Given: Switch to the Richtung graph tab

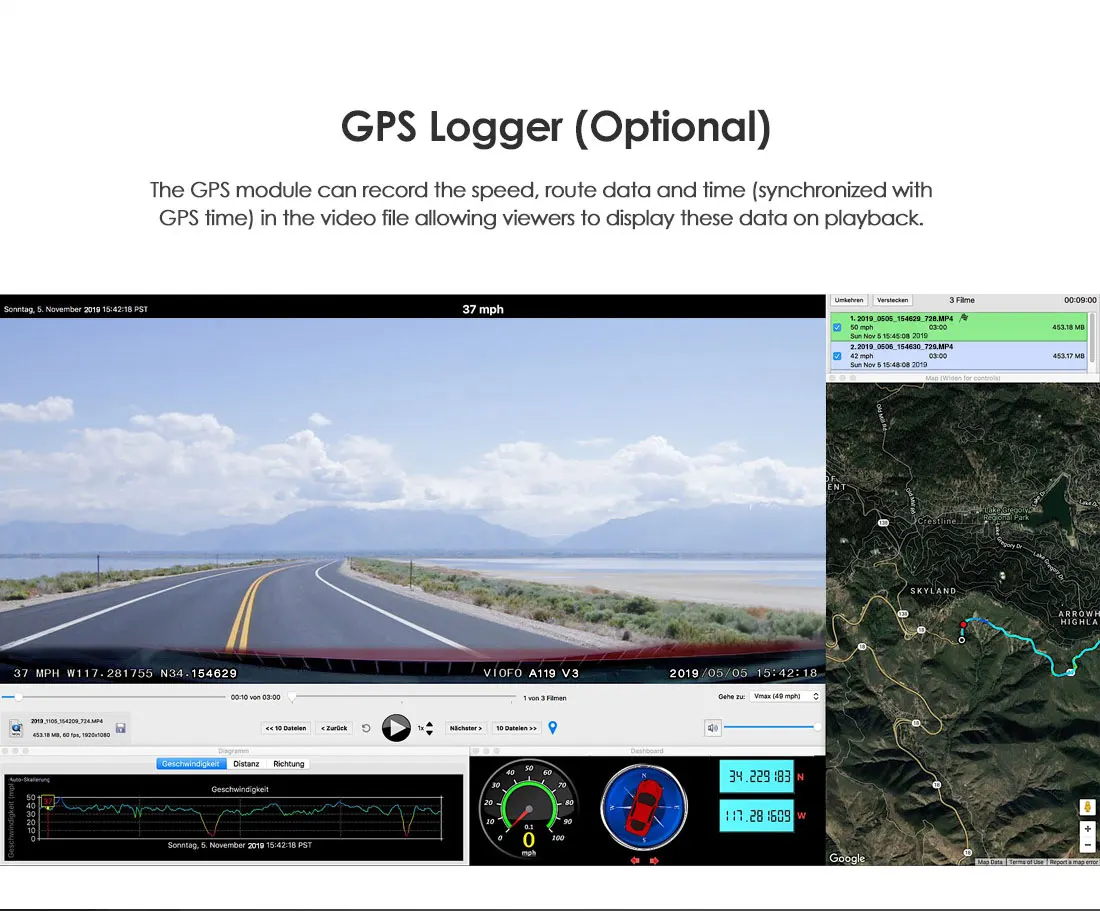Looking at the screenshot, I should coord(288,764).
